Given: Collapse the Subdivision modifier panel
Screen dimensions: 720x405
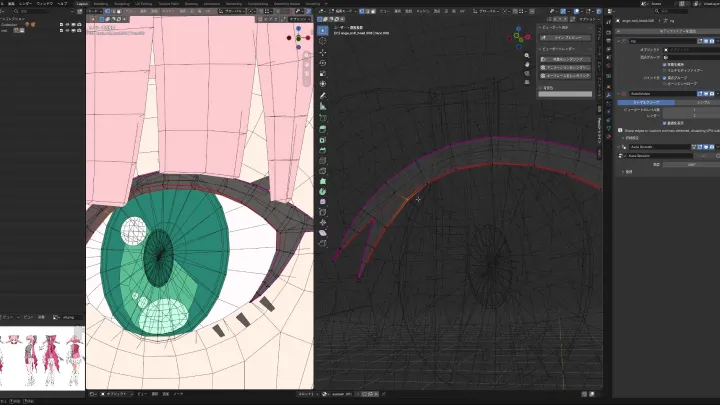Looking at the screenshot, I should click(x=619, y=94).
